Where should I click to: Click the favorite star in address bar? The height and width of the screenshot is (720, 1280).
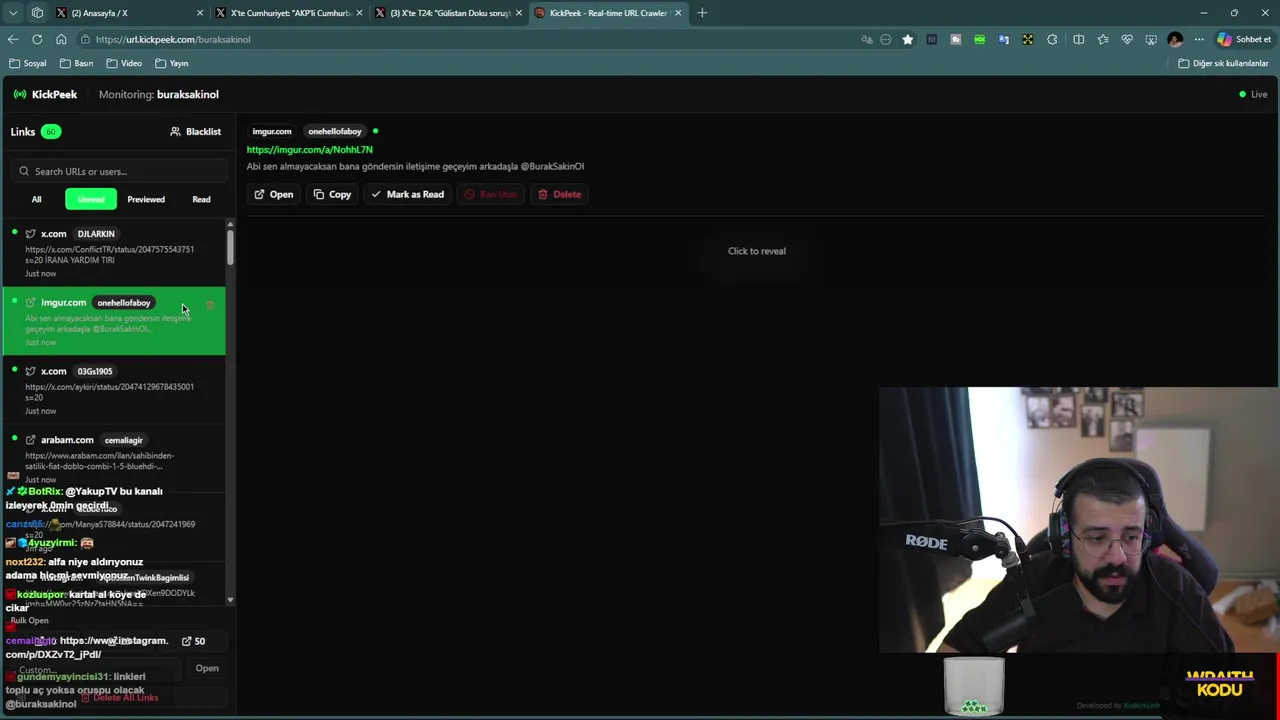click(x=908, y=39)
